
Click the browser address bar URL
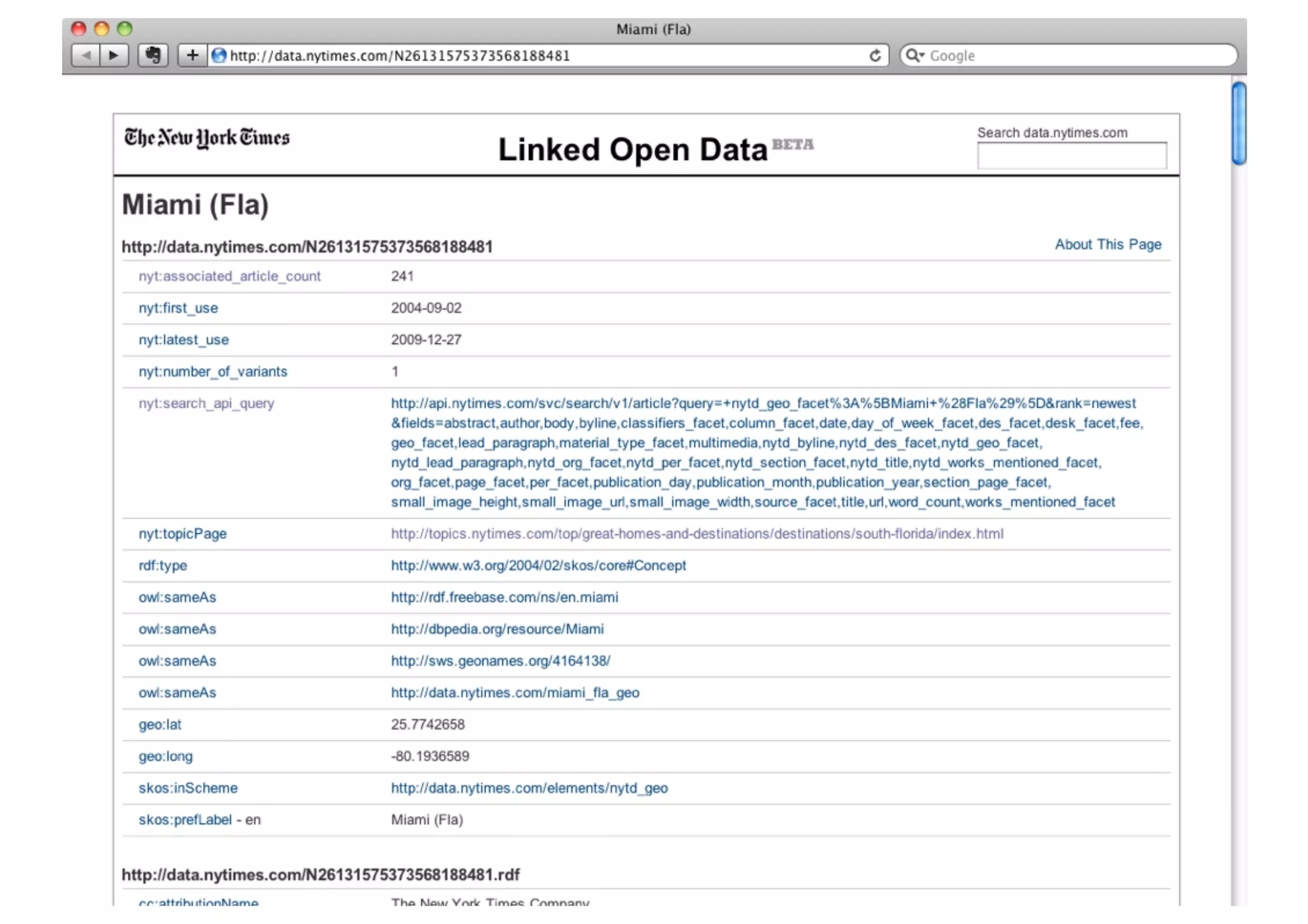[400, 56]
